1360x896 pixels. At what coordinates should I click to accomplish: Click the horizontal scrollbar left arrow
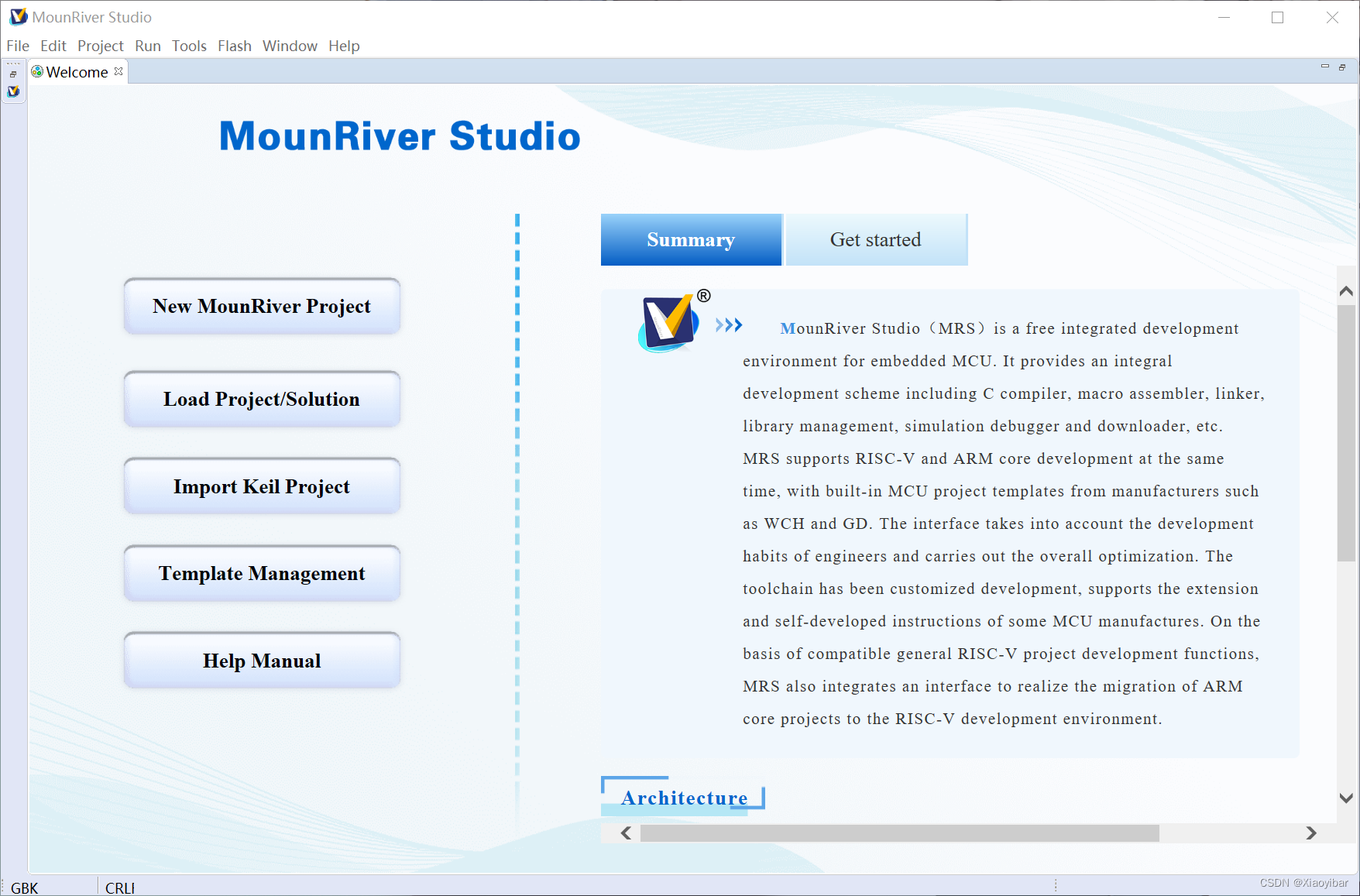626,832
